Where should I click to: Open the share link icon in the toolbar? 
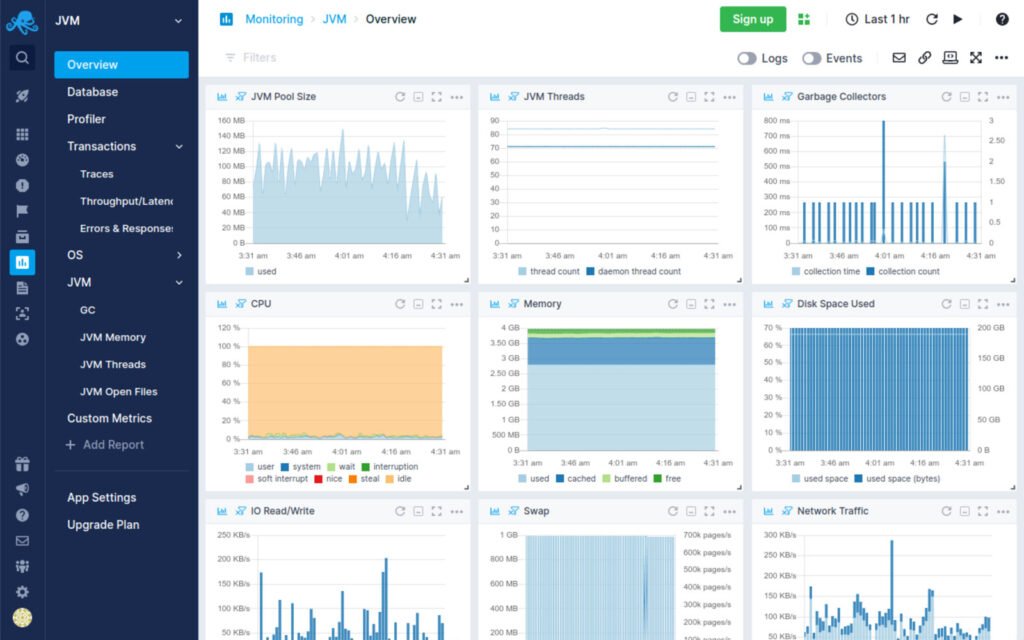pyautogui.click(x=925, y=58)
